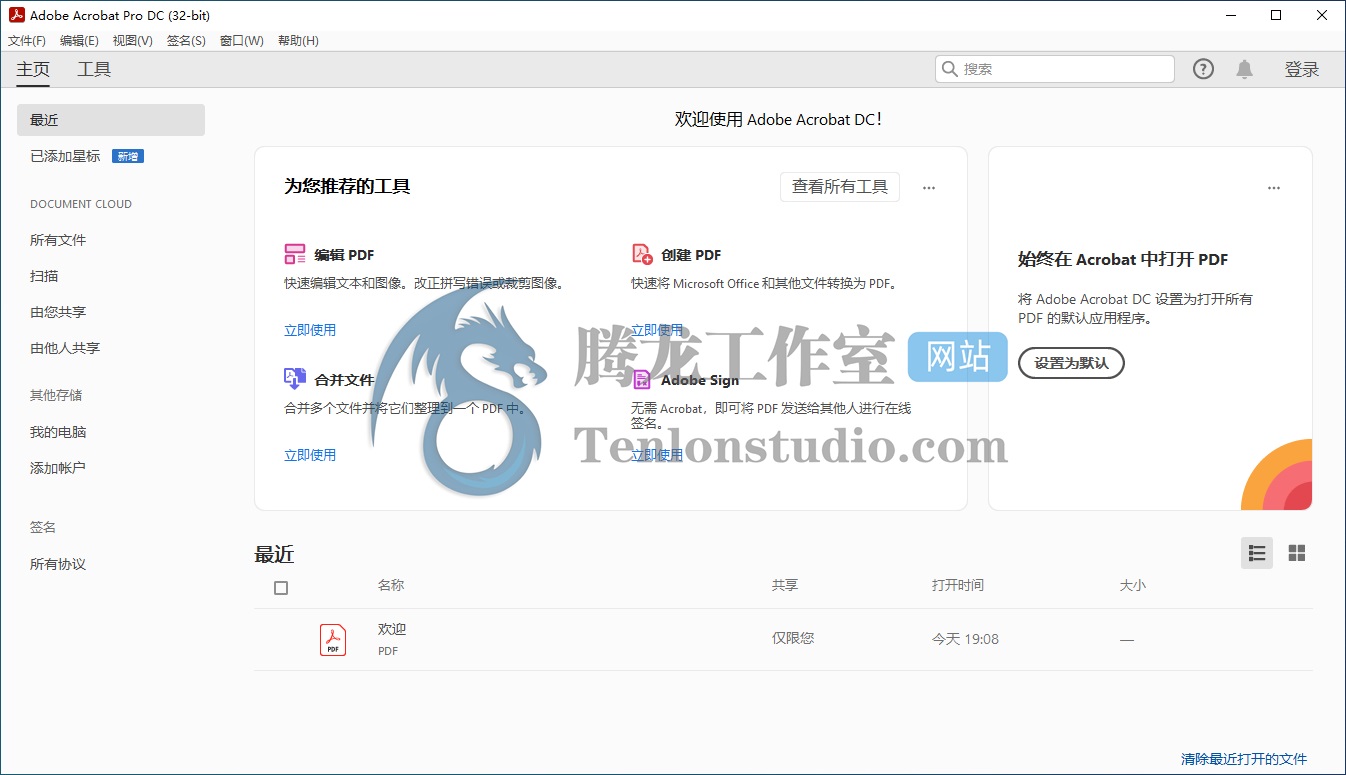This screenshot has height=775, width=1346.
Task: Open the 帮助(H) menu
Action: click(298, 41)
